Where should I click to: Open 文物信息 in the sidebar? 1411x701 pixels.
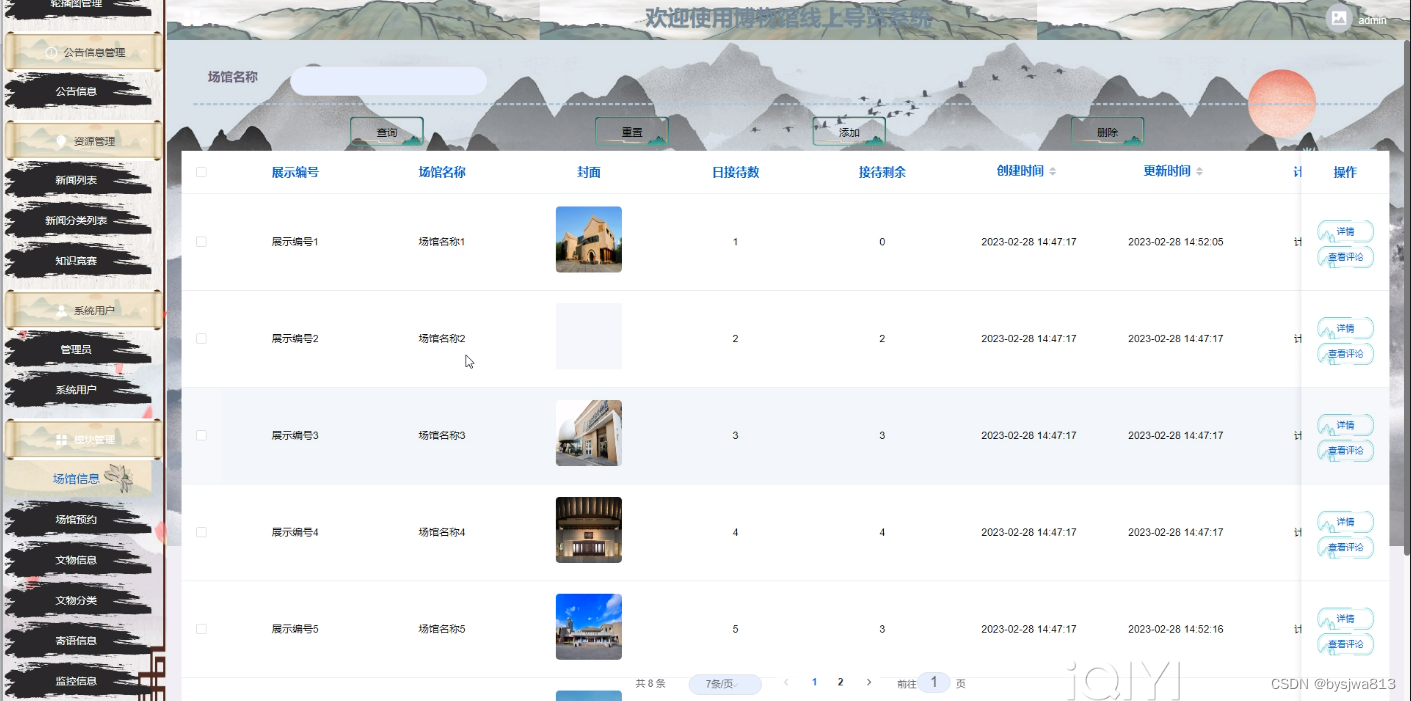(x=76, y=560)
